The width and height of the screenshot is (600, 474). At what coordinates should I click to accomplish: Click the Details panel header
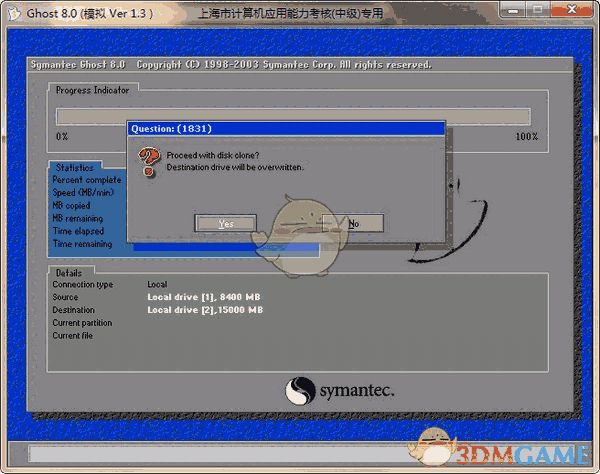click(x=69, y=272)
